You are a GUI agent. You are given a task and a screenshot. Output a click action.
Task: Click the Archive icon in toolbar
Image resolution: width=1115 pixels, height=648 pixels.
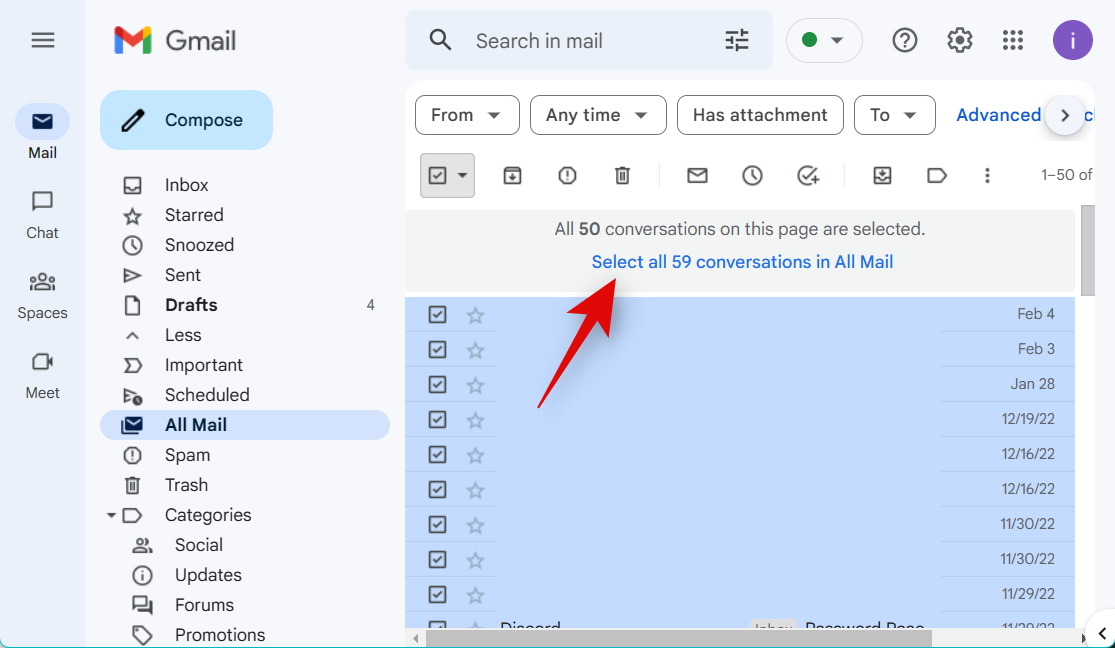click(512, 176)
